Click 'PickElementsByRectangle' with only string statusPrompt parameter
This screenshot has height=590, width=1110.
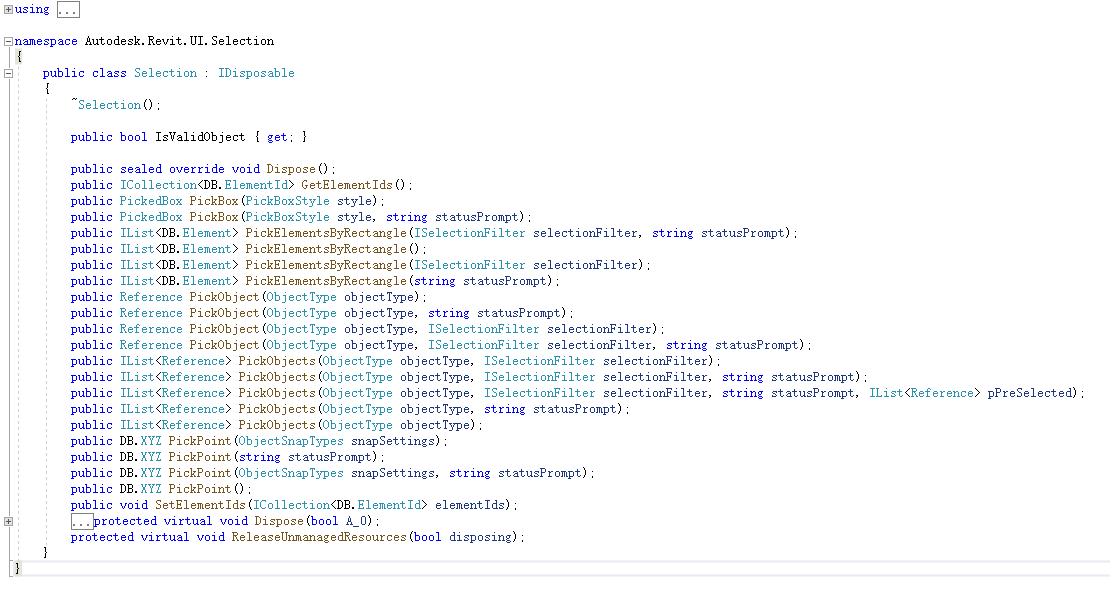coord(326,281)
